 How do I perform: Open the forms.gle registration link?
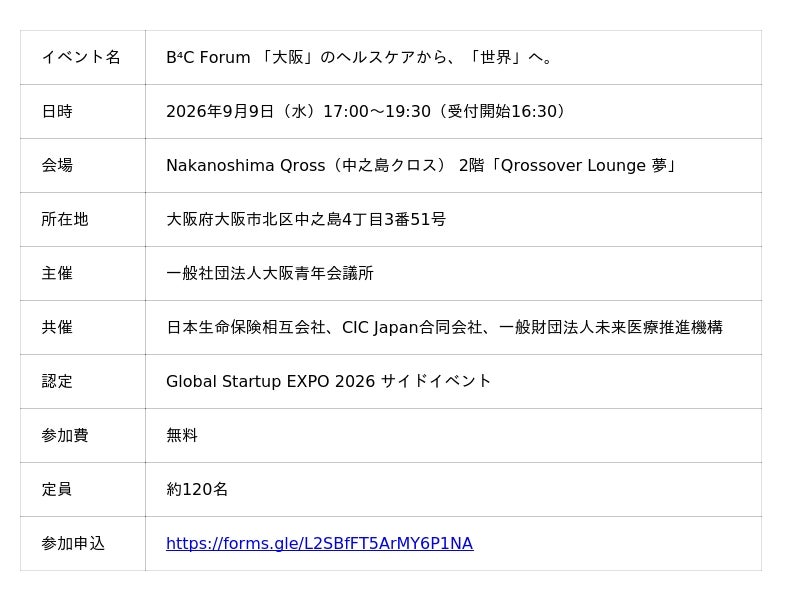point(319,543)
